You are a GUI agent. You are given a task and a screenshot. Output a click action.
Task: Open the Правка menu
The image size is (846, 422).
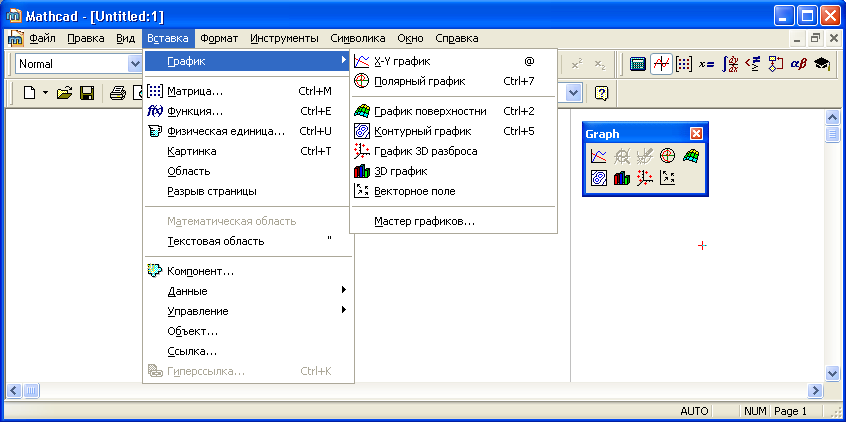click(x=86, y=38)
